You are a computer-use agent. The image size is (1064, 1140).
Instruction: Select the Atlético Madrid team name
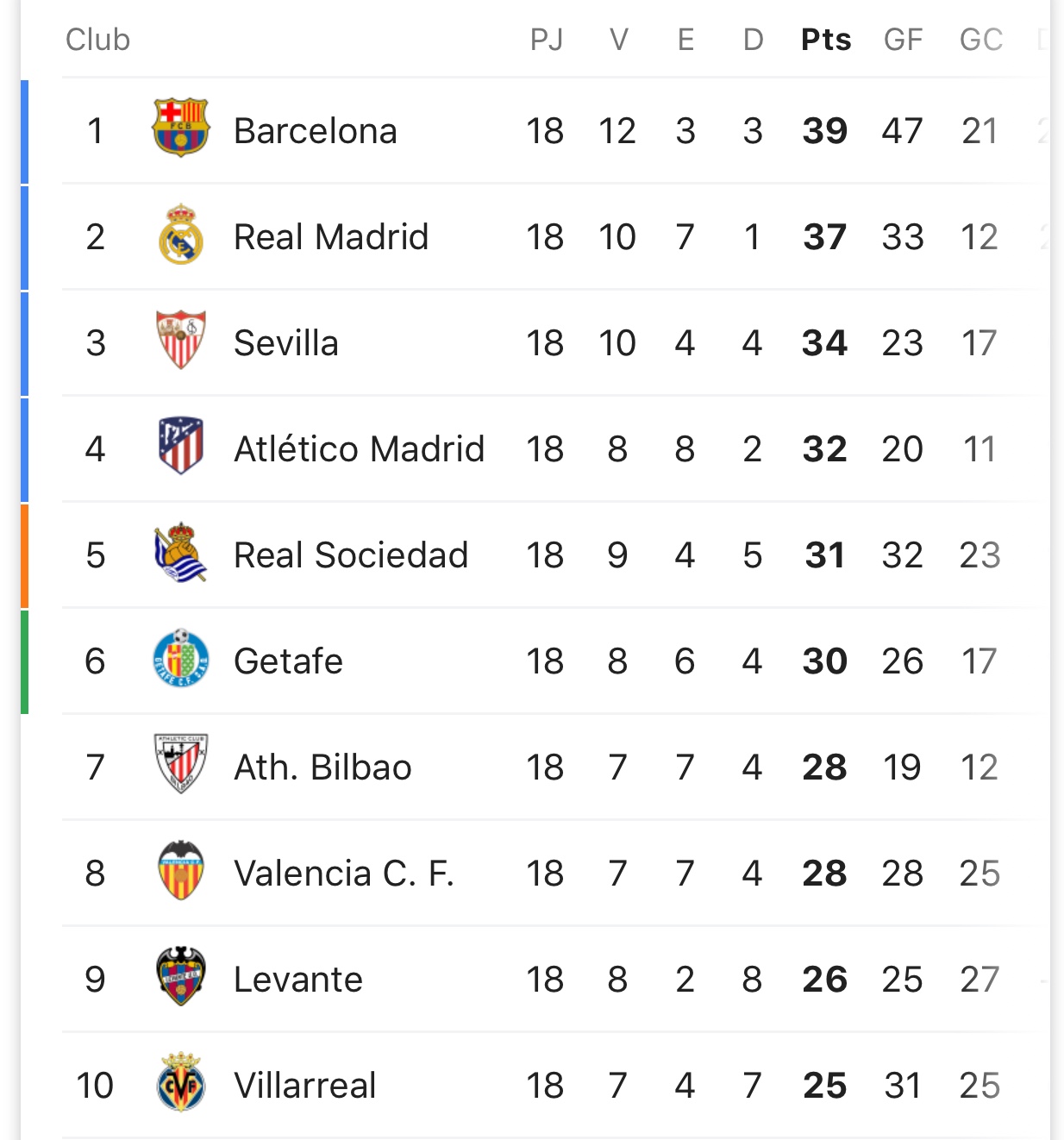coord(359,449)
